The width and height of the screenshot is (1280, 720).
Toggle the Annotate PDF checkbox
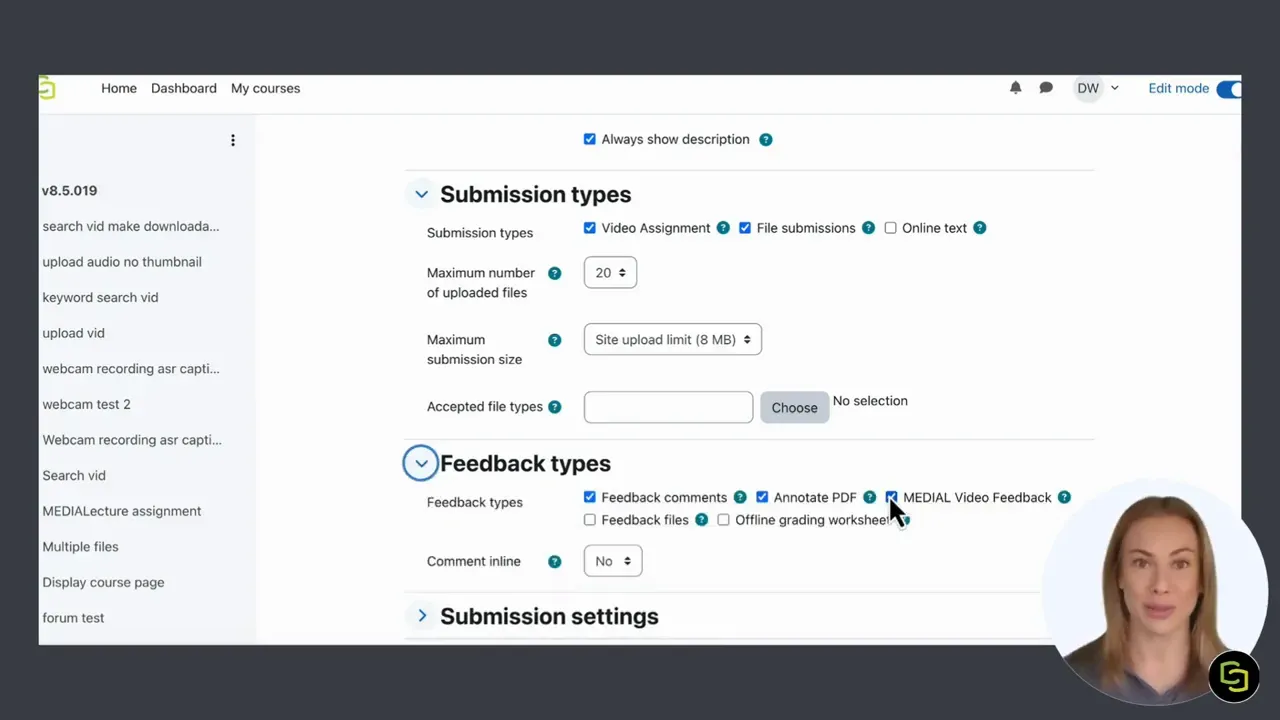[762, 497]
